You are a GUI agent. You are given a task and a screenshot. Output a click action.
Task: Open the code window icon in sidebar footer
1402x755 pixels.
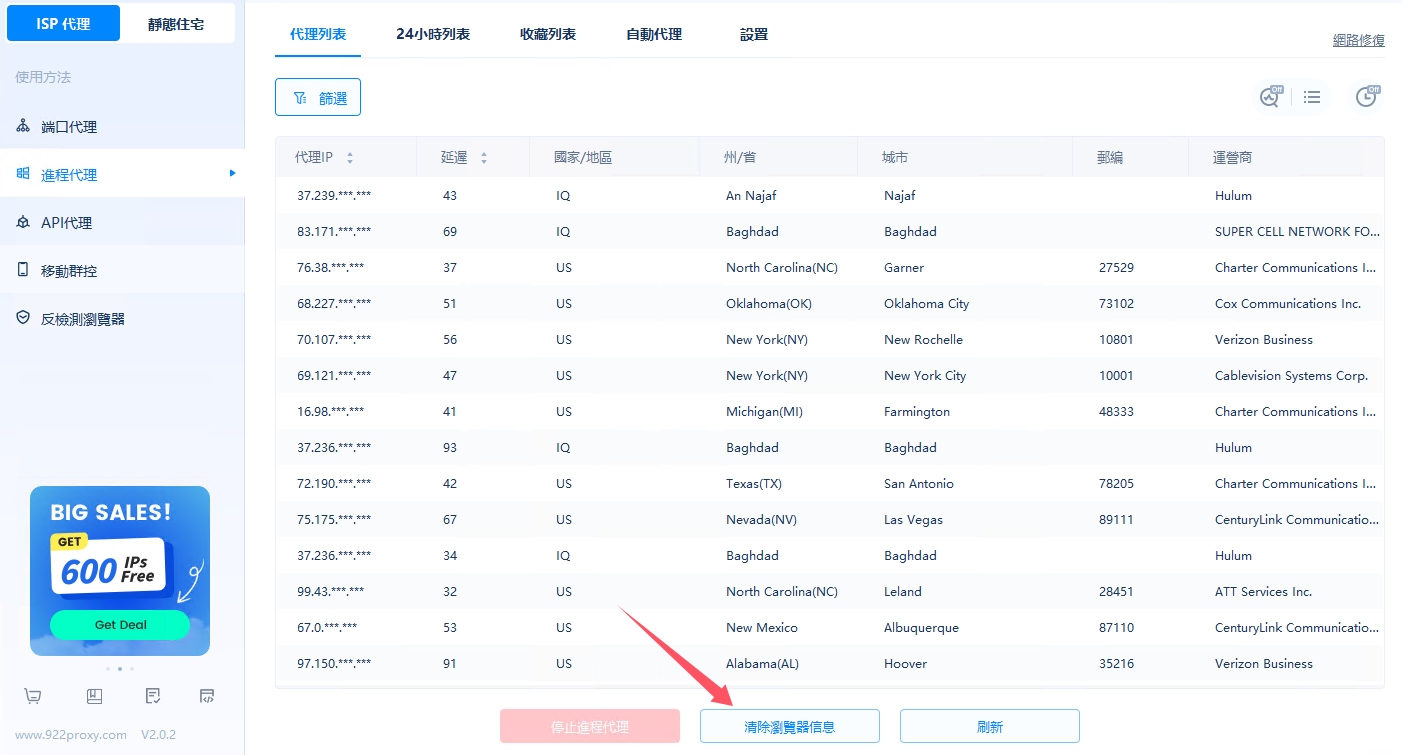pos(207,696)
